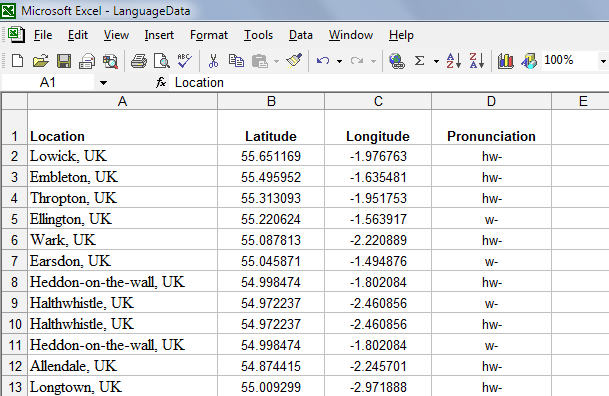Click the Redo arrow icon
The image size is (609, 396).
pos(357,61)
